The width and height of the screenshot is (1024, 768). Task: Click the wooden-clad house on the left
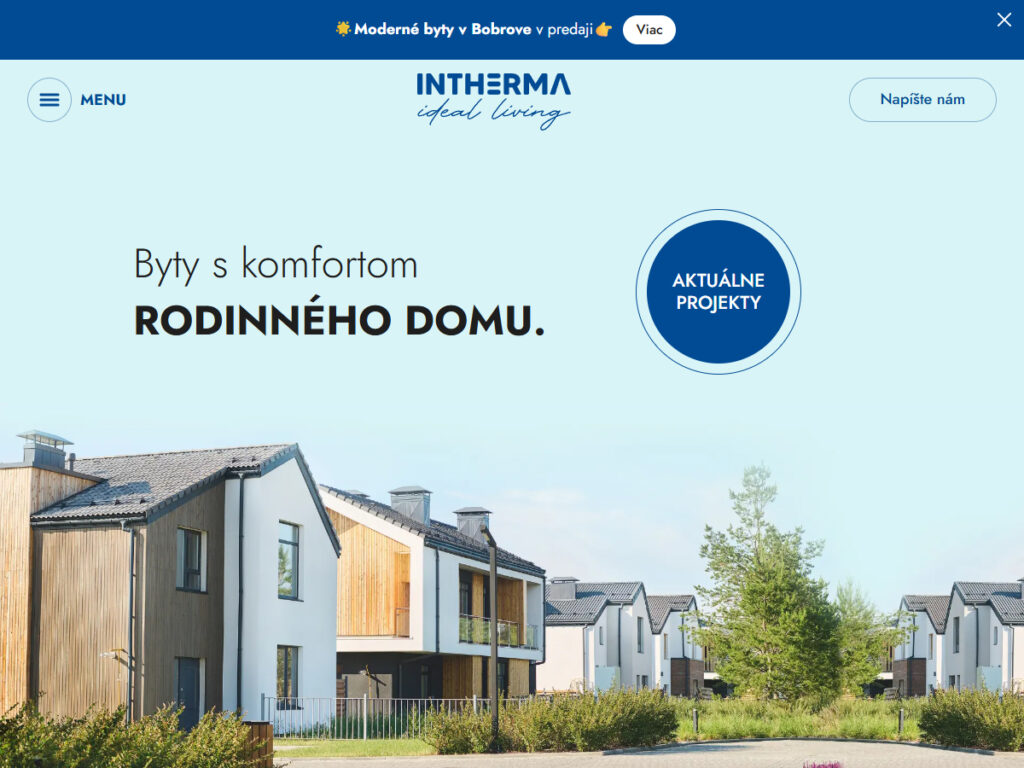[x=170, y=581]
